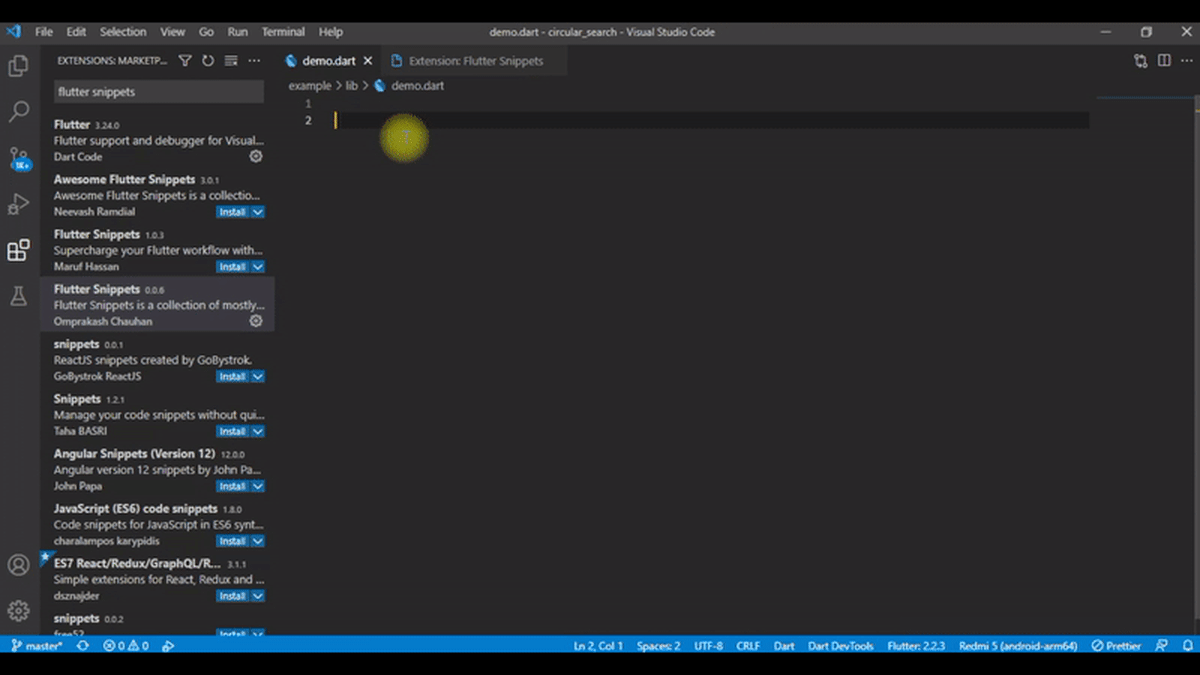Viewport: 1200px width, 675px height.
Task: Open the File menu
Action: click(44, 32)
